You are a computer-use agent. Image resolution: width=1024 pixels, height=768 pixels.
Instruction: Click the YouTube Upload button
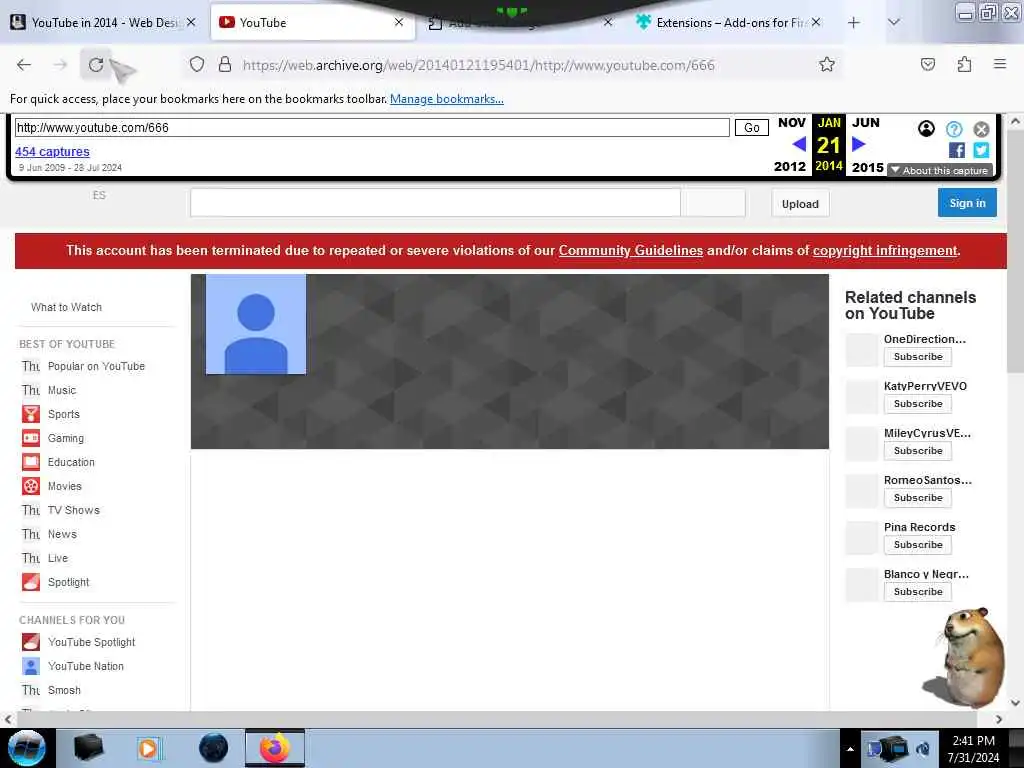point(800,204)
